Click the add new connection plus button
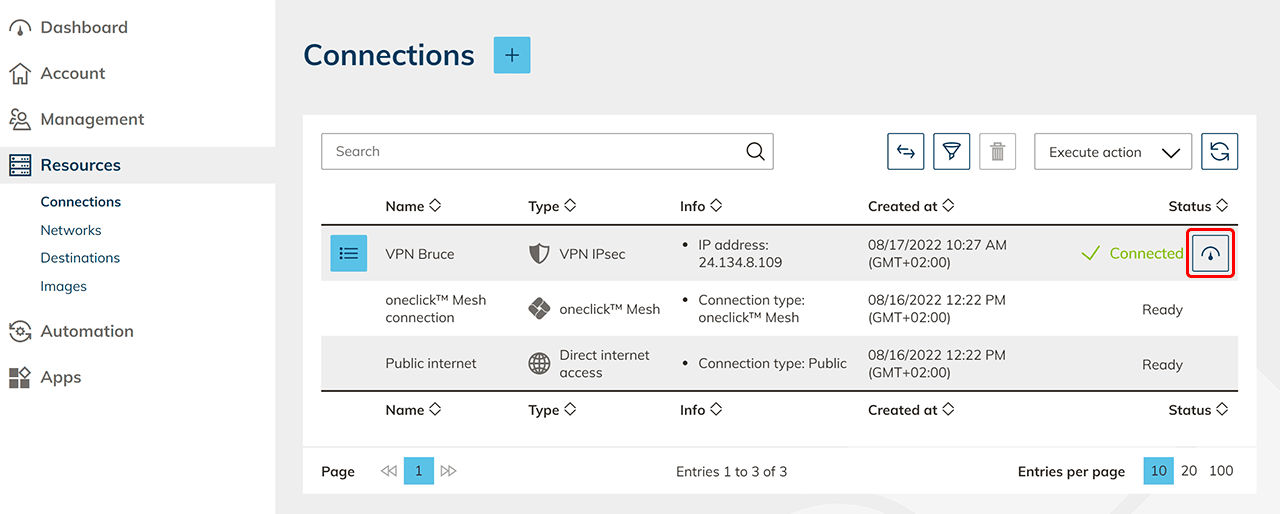Image resolution: width=1280 pixels, height=514 pixels. click(512, 55)
